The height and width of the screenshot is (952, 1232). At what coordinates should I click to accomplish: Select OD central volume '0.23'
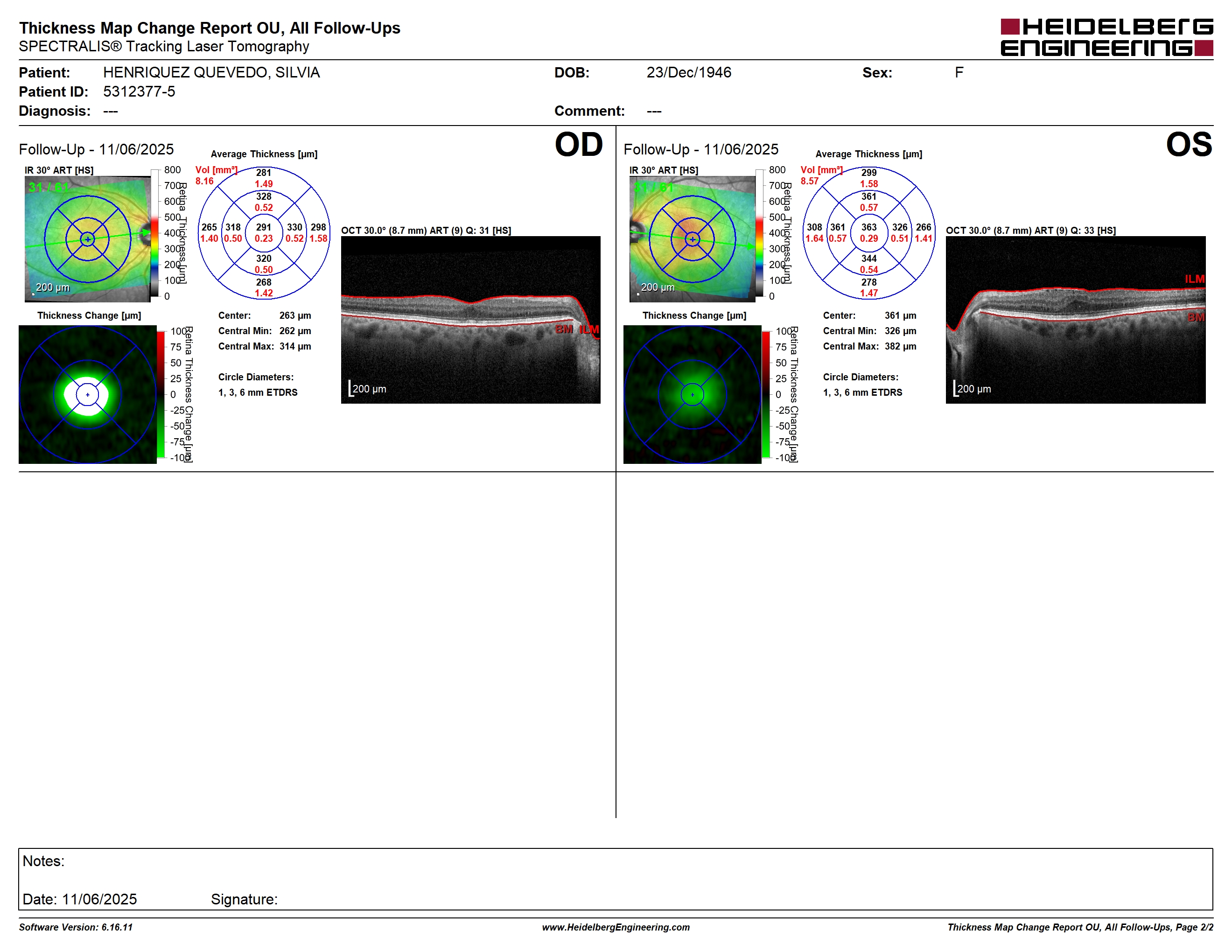(x=264, y=238)
